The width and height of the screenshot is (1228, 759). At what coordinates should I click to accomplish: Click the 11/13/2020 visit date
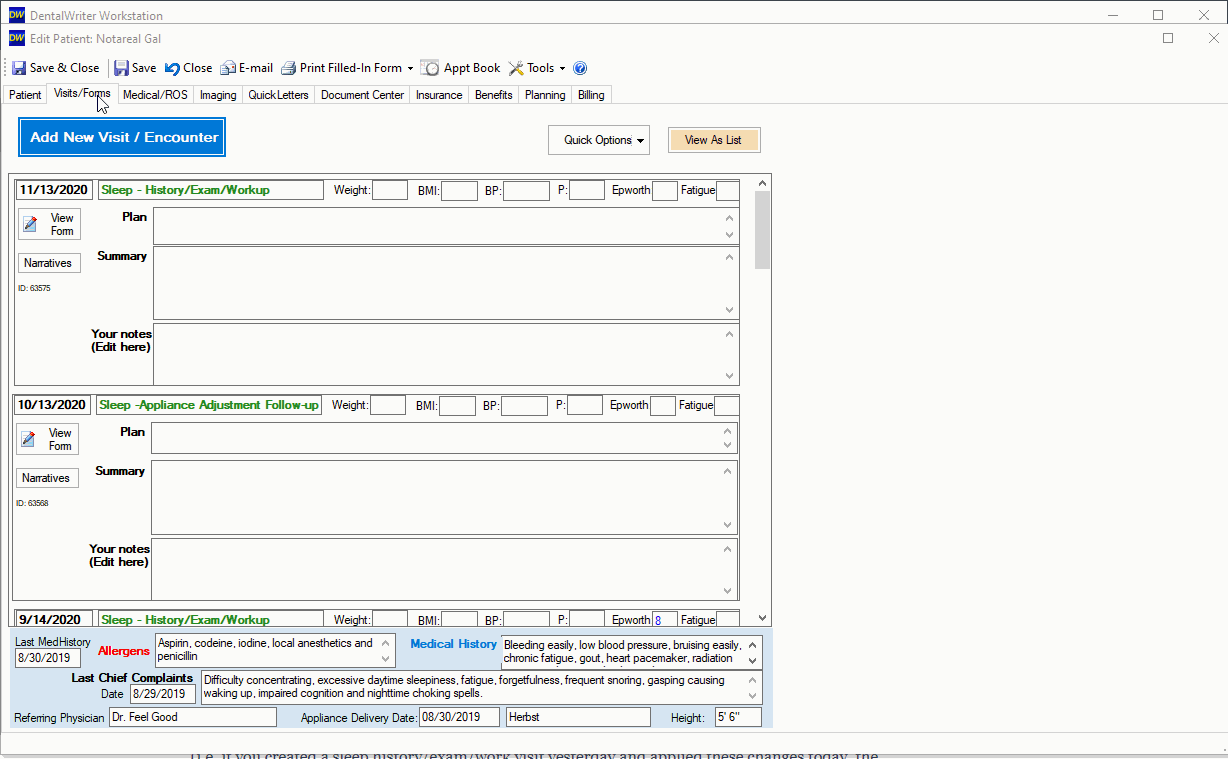(x=55, y=190)
